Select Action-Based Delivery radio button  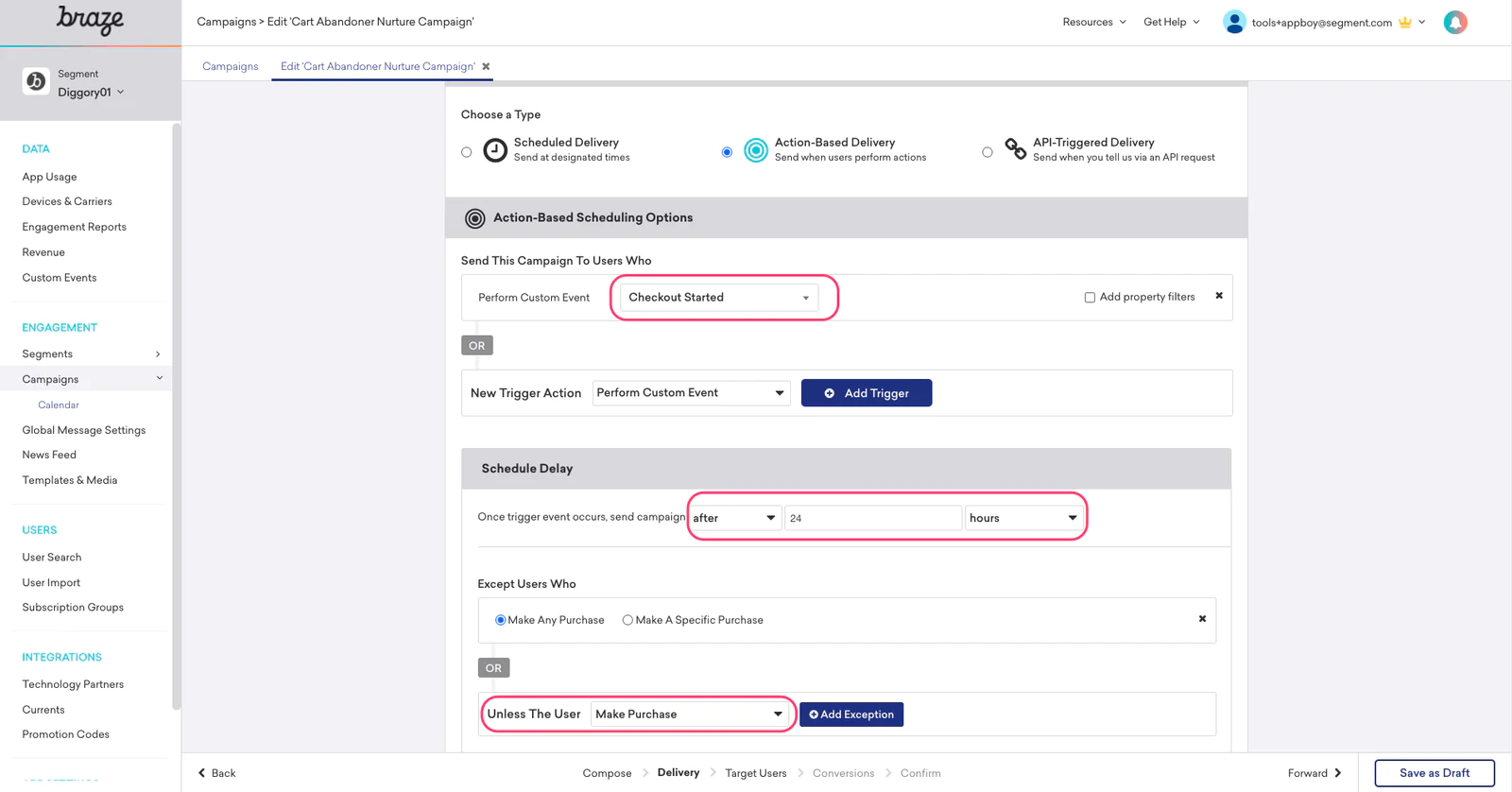pos(727,152)
